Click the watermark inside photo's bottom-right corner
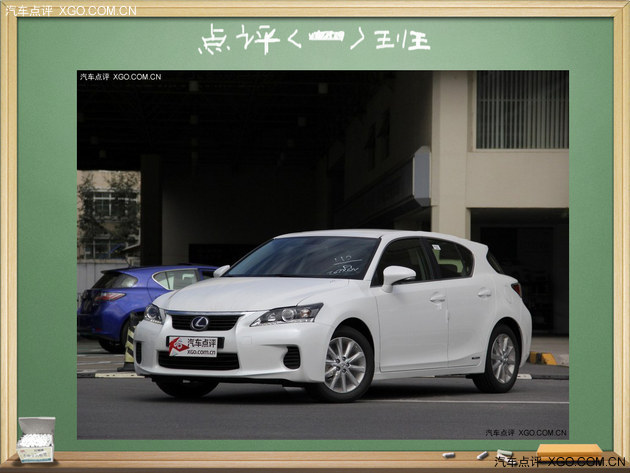630x473 pixels. point(526,432)
